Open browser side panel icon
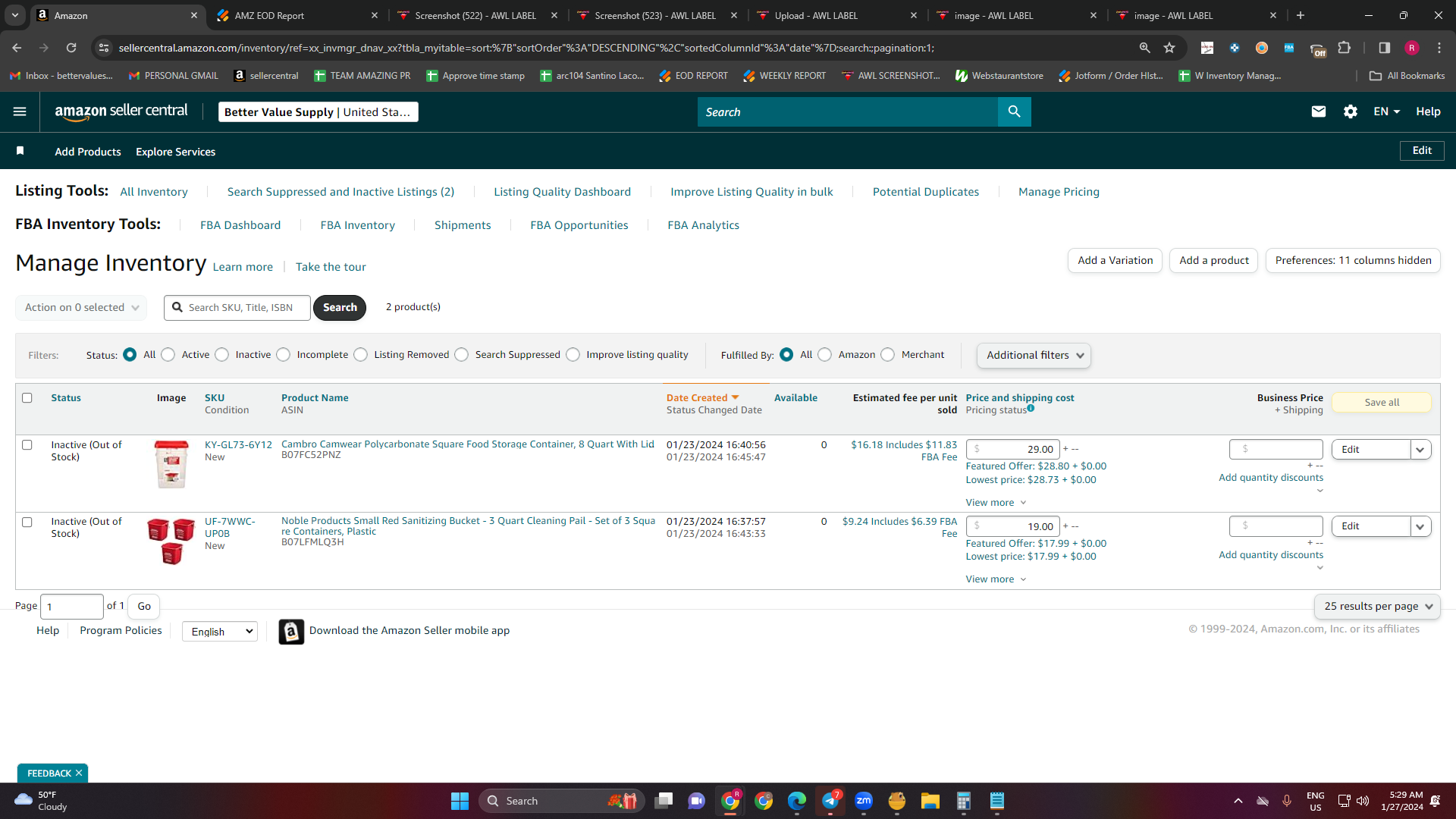The image size is (1456, 819). [x=1385, y=48]
